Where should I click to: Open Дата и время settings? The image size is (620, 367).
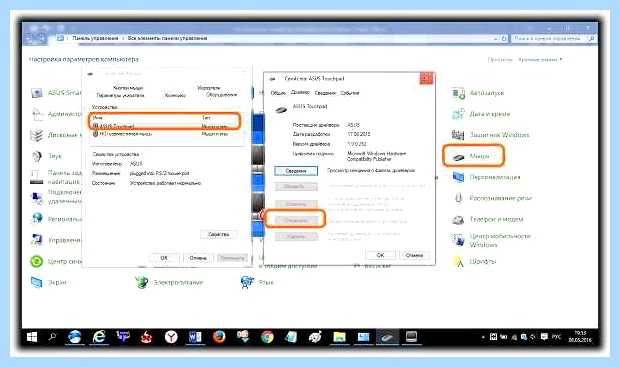481,114
